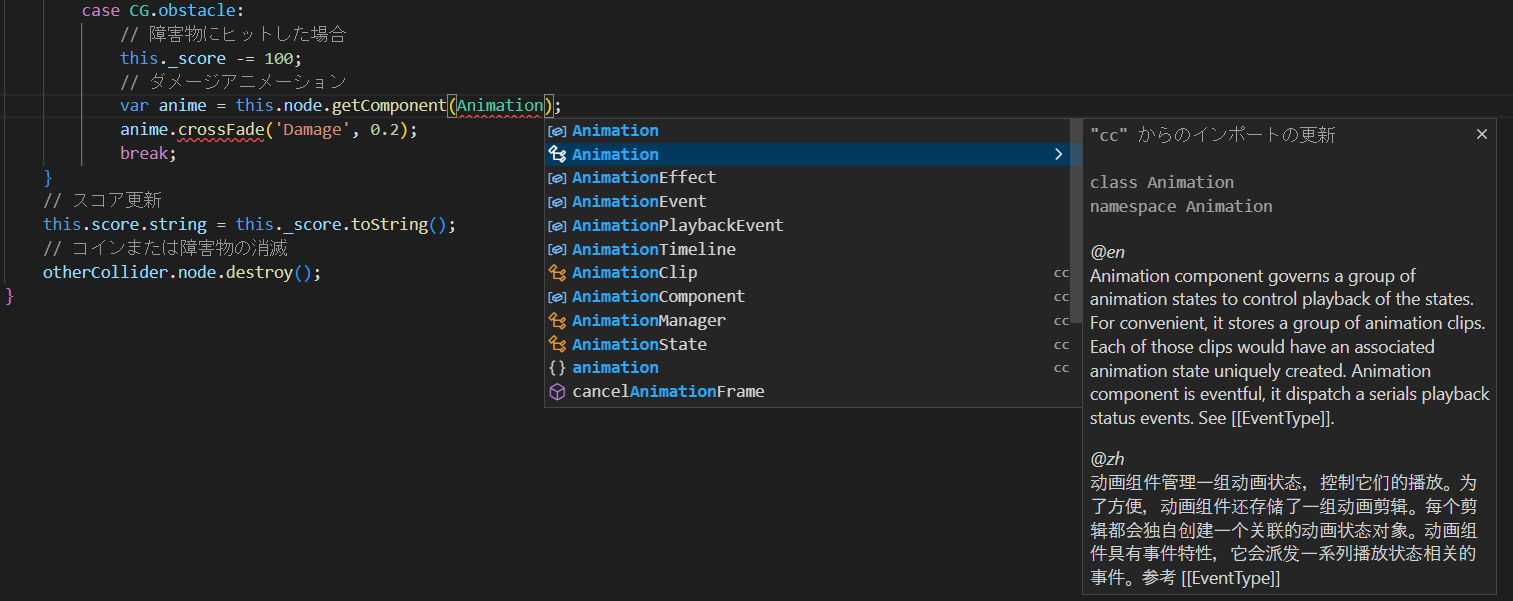Choose the AnimationPlaybackEvent suggestion
The height and width of the screenshot is (601, 1513).
point(677,226)
